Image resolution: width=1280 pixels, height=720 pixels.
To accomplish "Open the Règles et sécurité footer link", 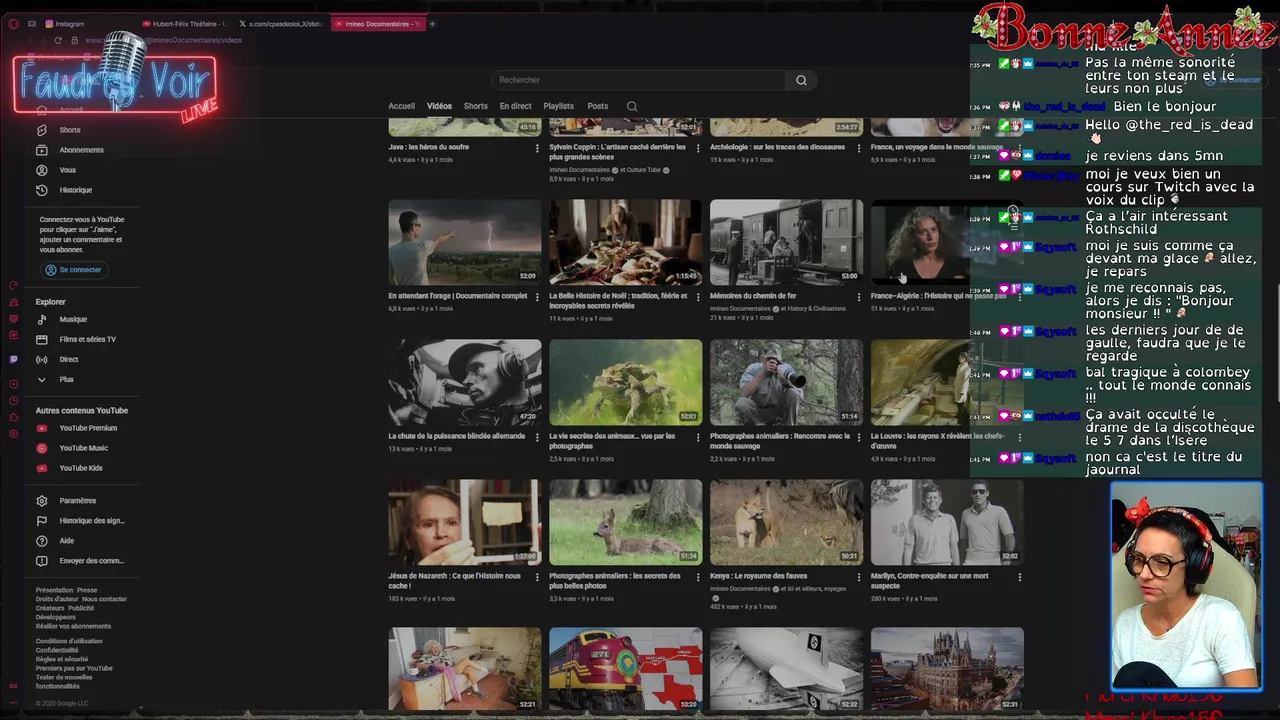I will (x=62, y=659).
